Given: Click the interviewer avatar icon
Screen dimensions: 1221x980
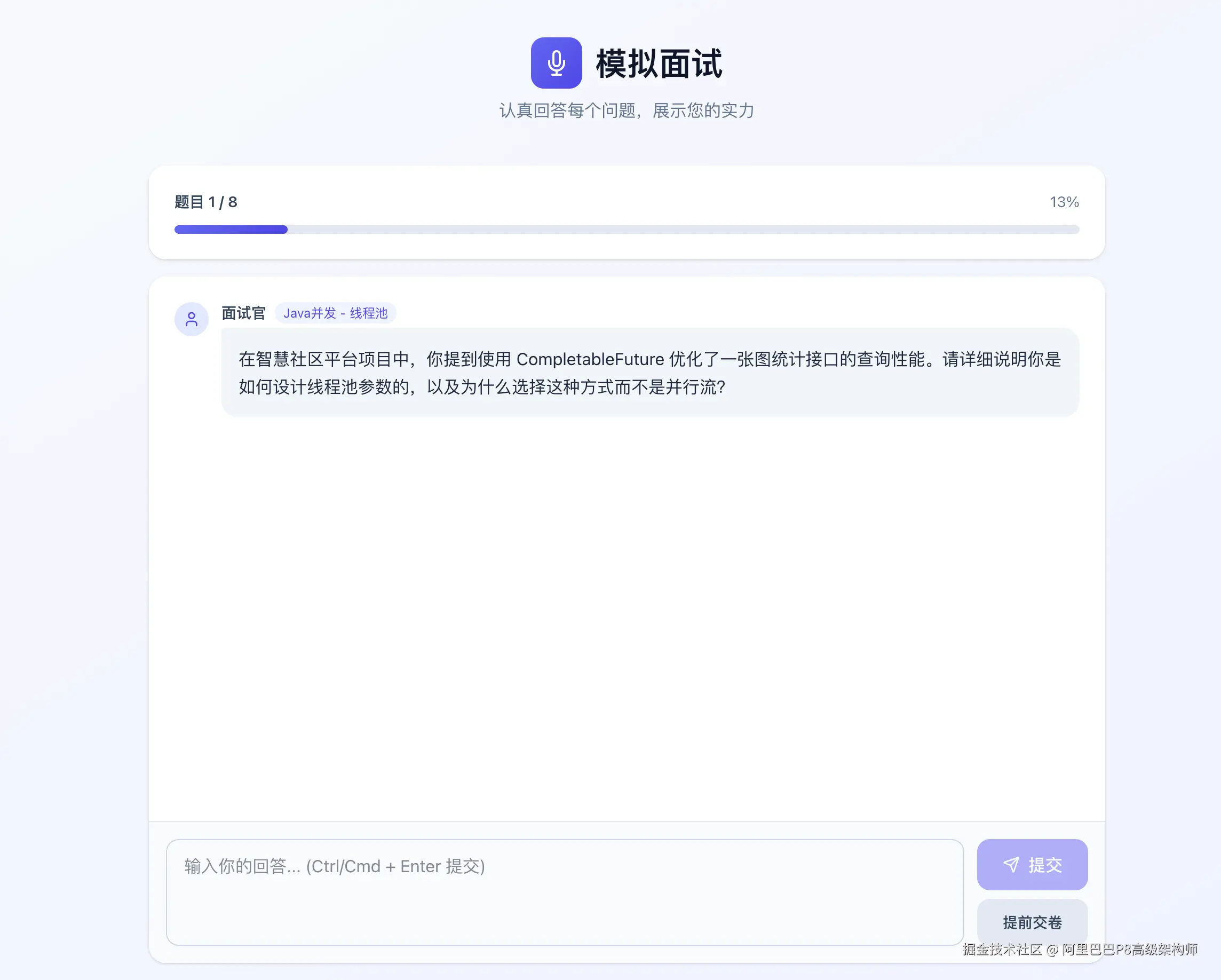Looking at the screenshot, I should tap(192, 319).
